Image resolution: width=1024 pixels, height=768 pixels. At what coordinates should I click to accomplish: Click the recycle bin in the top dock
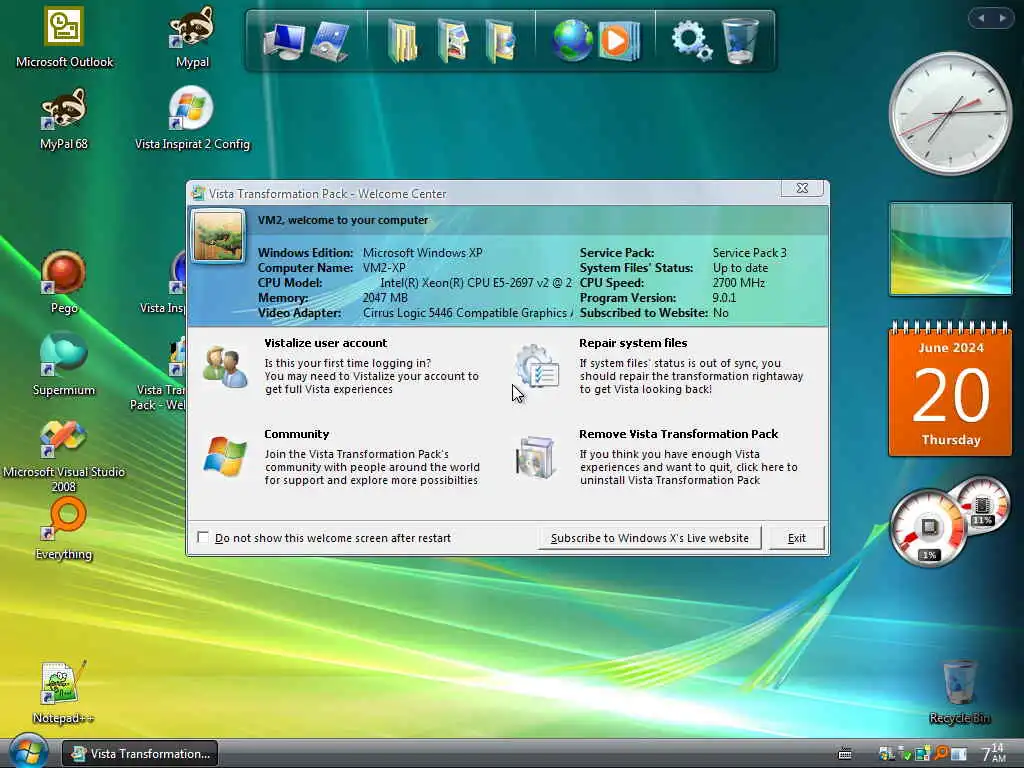tap(741, 40)
